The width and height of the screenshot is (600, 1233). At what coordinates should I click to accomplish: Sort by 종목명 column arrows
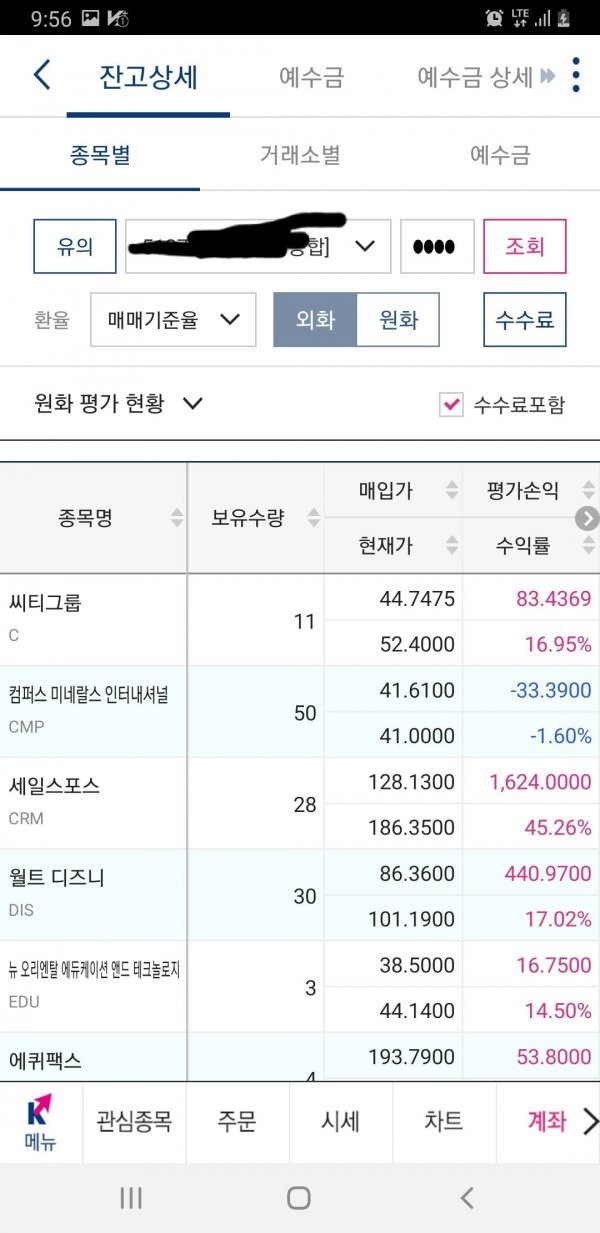tap(177, 518)
